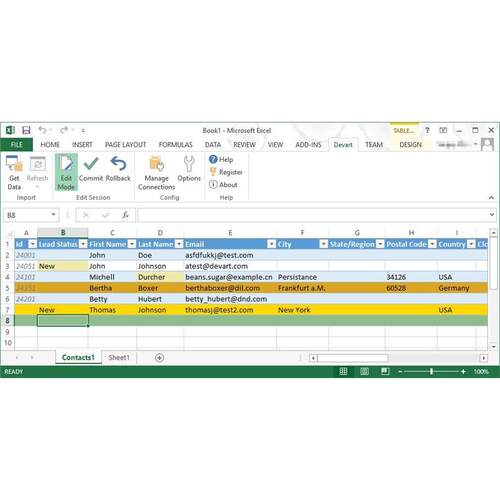Open the Lead Status filter dropdown
The image size is (500, 500).
[83, 244]
